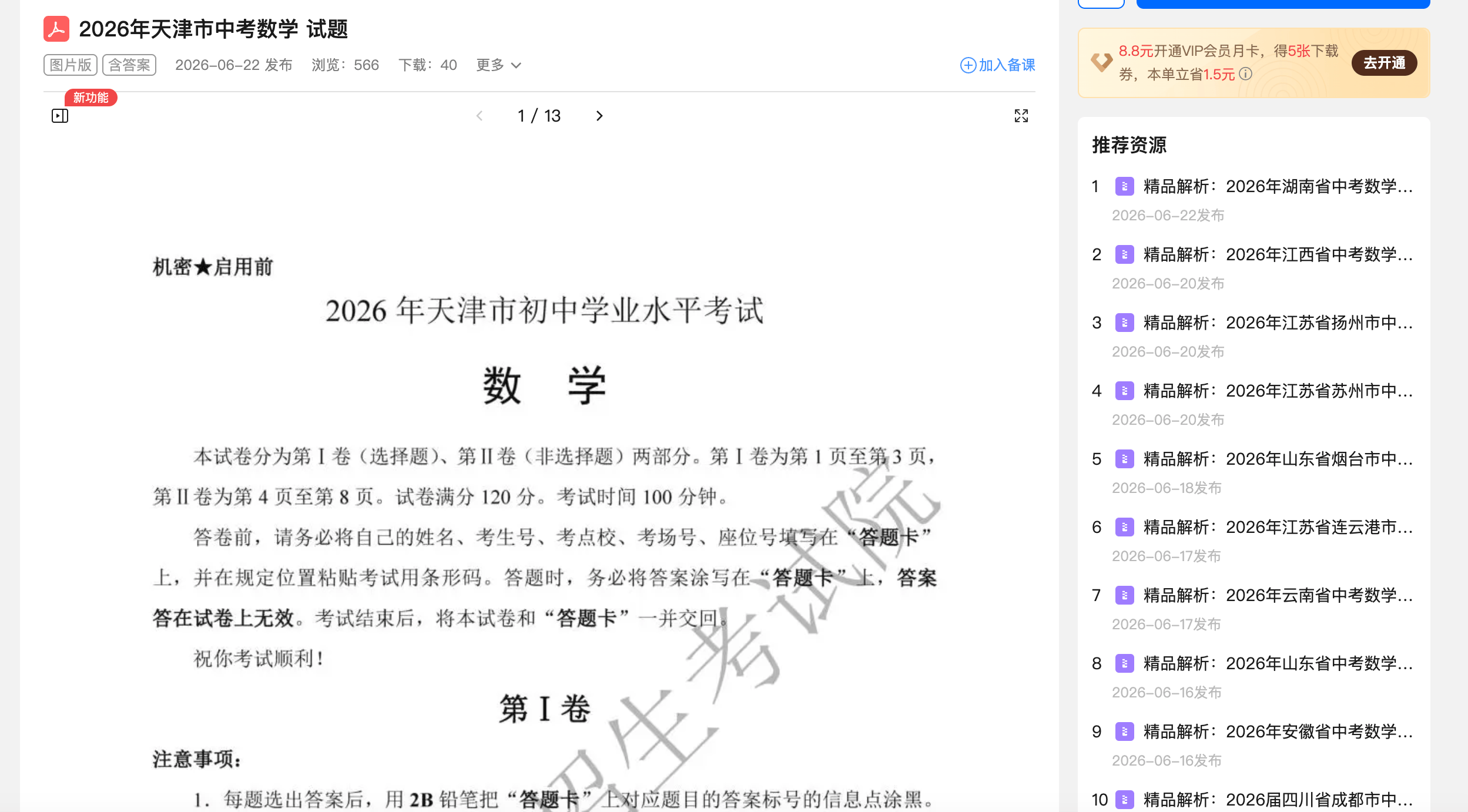Click the info icon beside 本单立省1.5元
The width and height of the screenshot is (1468, 812).
[x=1245, y=74]
